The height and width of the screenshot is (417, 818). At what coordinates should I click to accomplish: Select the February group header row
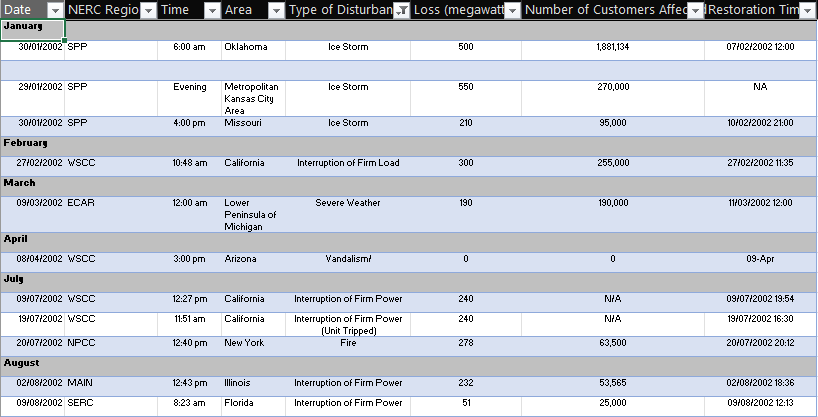409,147
